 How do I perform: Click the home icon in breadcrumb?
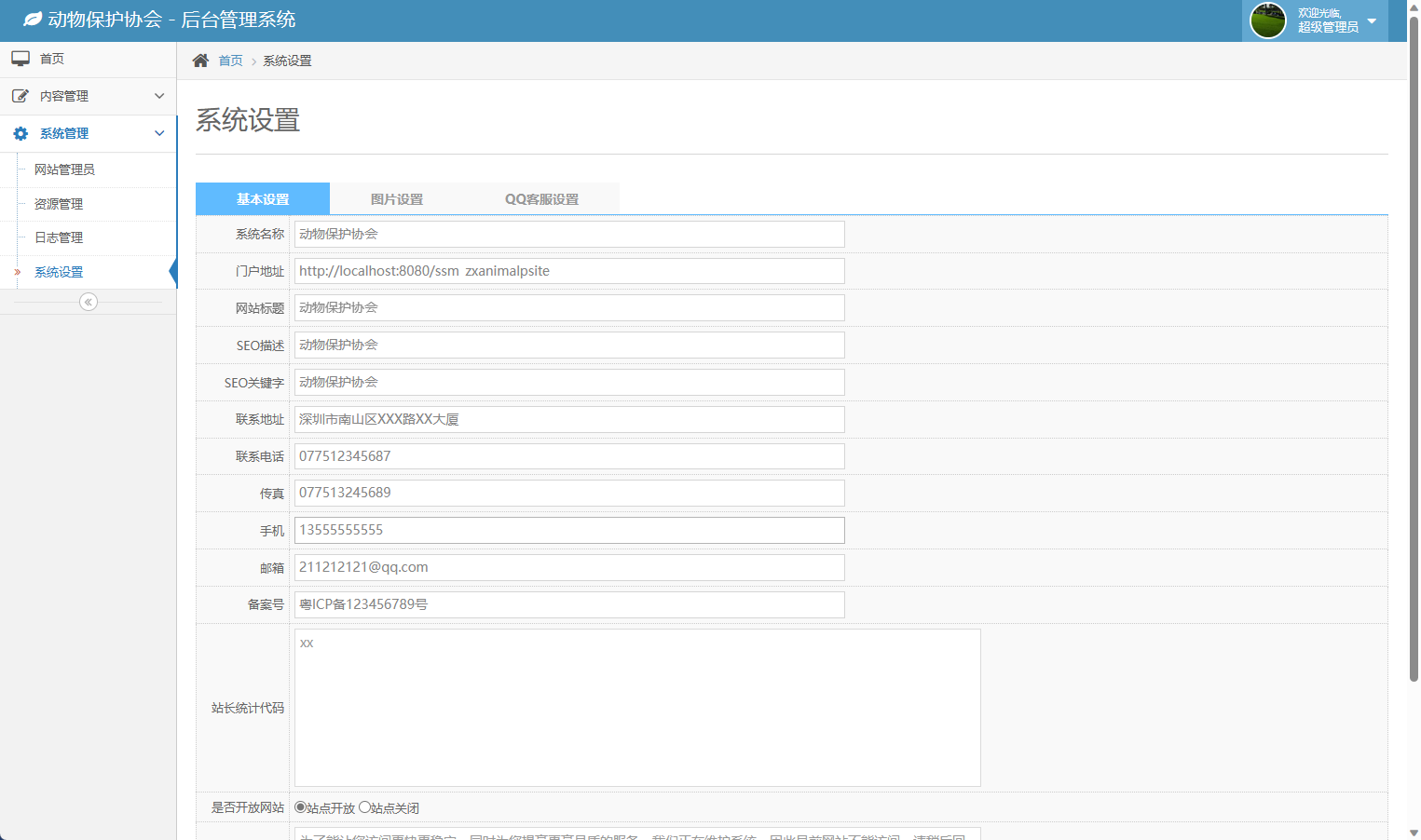point(200,61)
